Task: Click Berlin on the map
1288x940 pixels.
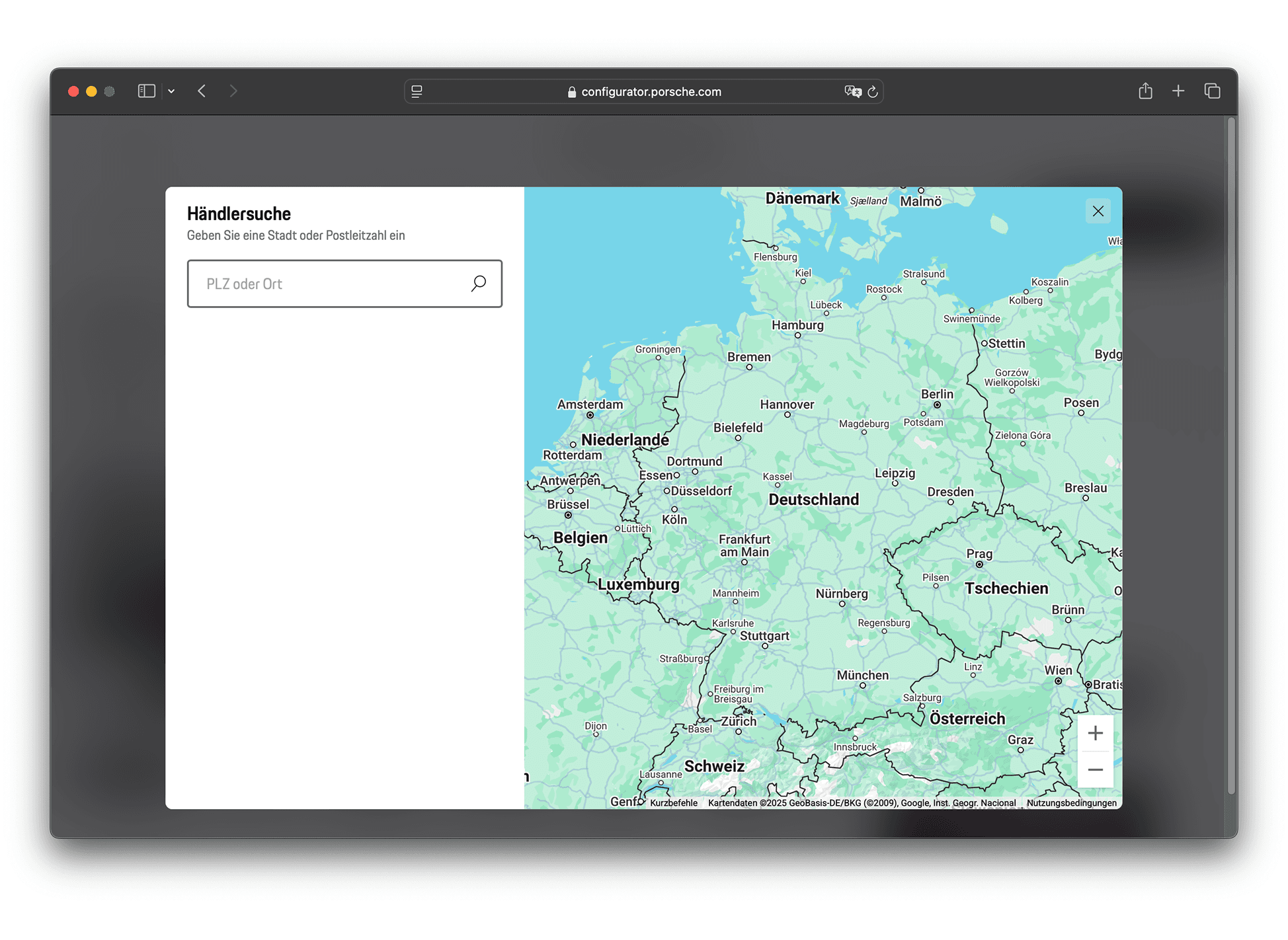Action: tap(938, 395)
